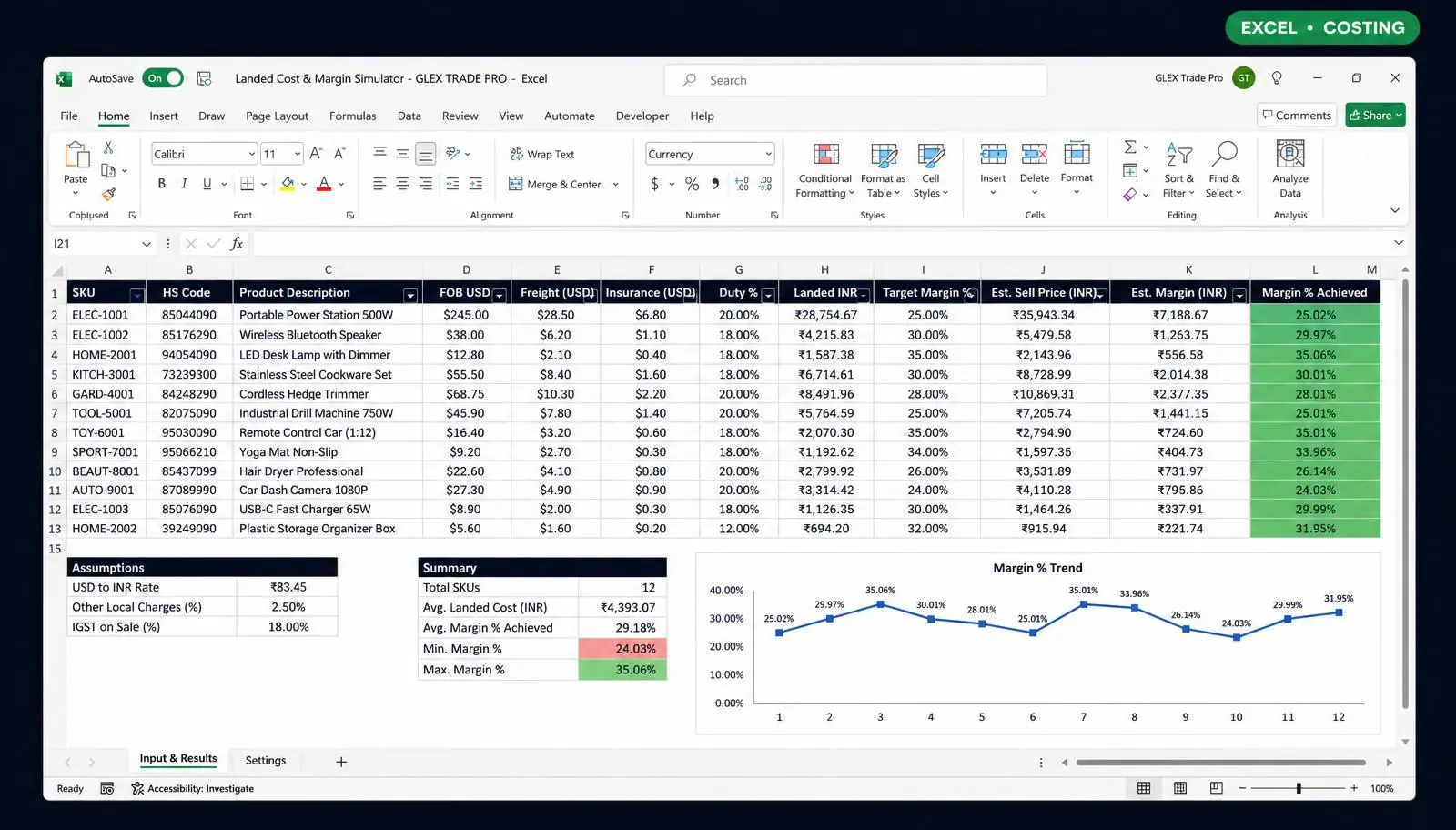Click the Insert Function fx icon
Screen dimensions: 1456x830
(237, 244)
